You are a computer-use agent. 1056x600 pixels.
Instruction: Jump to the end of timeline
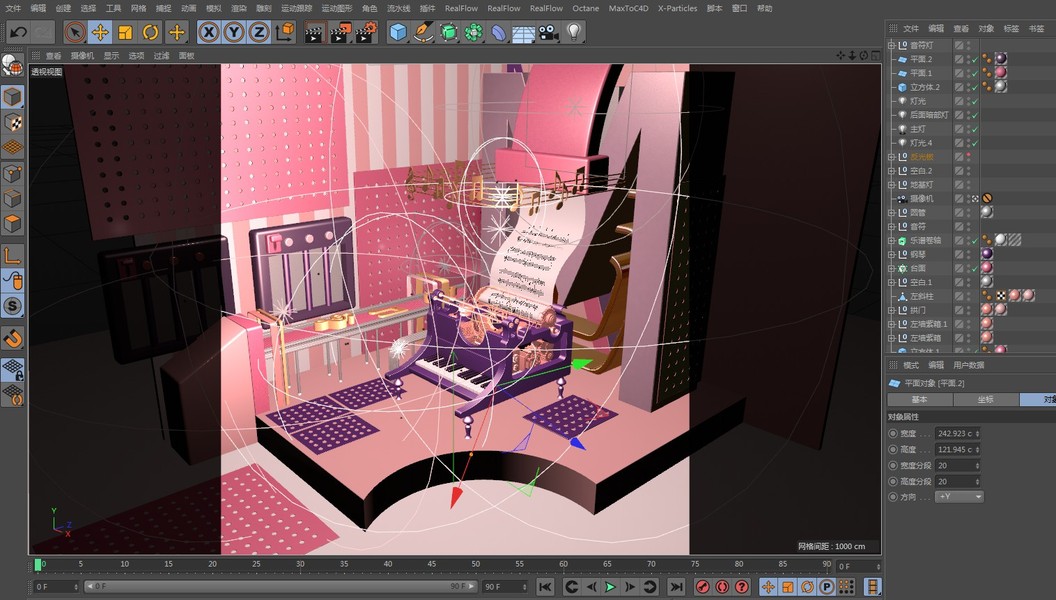(x=676, y=587)
